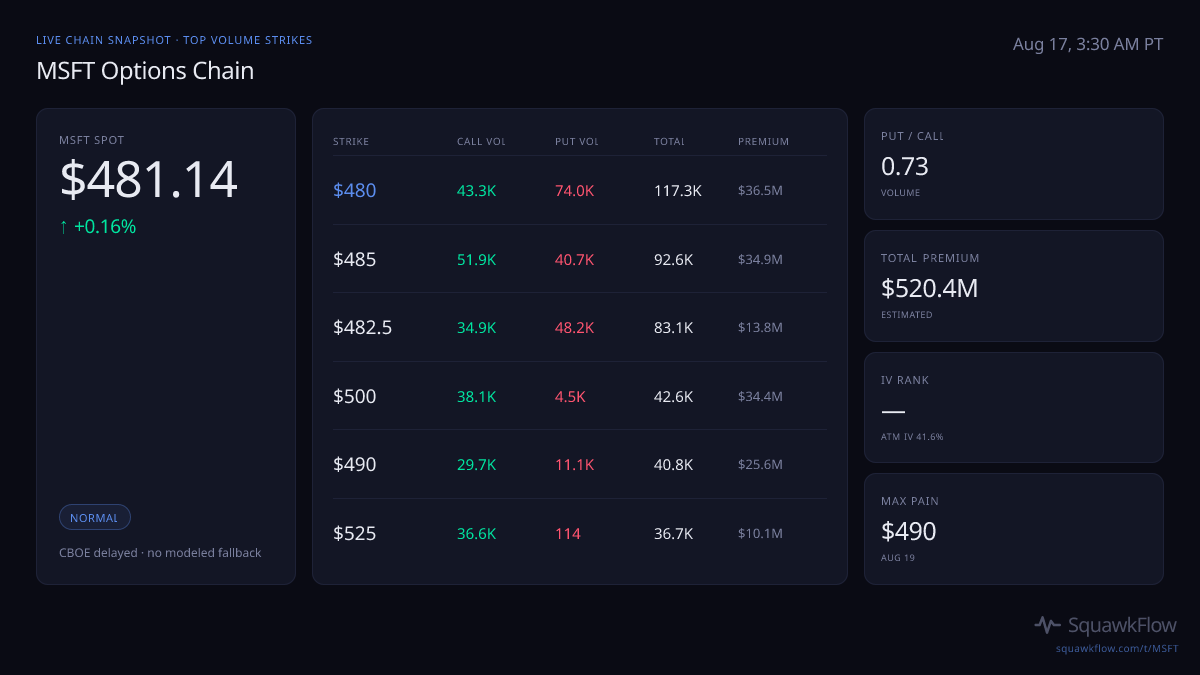This screenshot has height=675, width=1200.
Task: Click the SquawkFlow pulse logo icon
Action: [1048, 625]
